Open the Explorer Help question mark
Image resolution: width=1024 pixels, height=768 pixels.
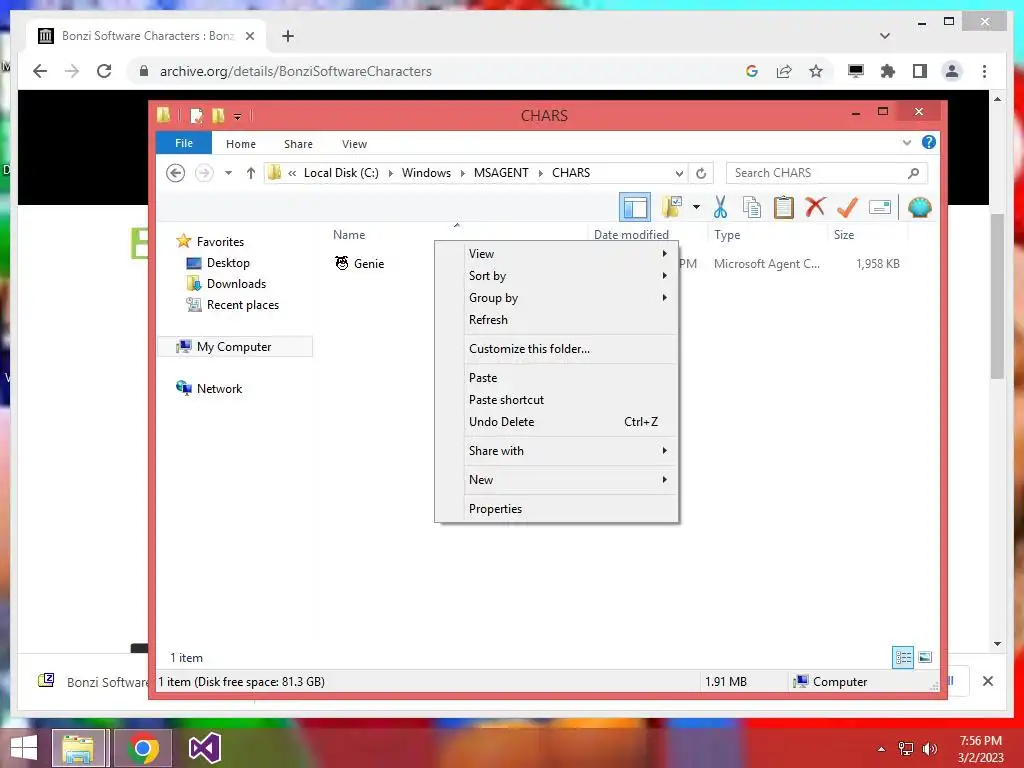928,142
